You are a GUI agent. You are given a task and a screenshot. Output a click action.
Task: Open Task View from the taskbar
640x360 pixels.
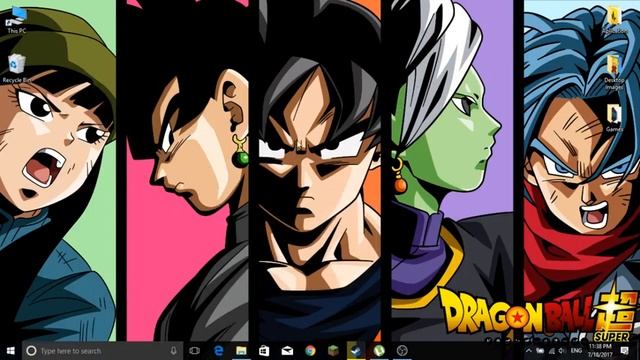pos(195,351)
